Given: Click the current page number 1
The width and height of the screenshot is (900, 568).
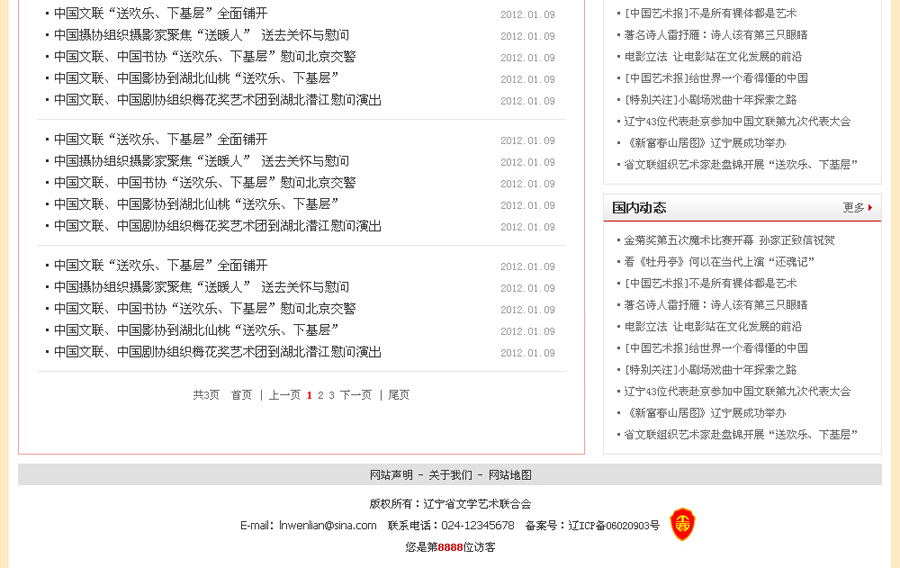Looking at the screenshot, I should 310,395.
